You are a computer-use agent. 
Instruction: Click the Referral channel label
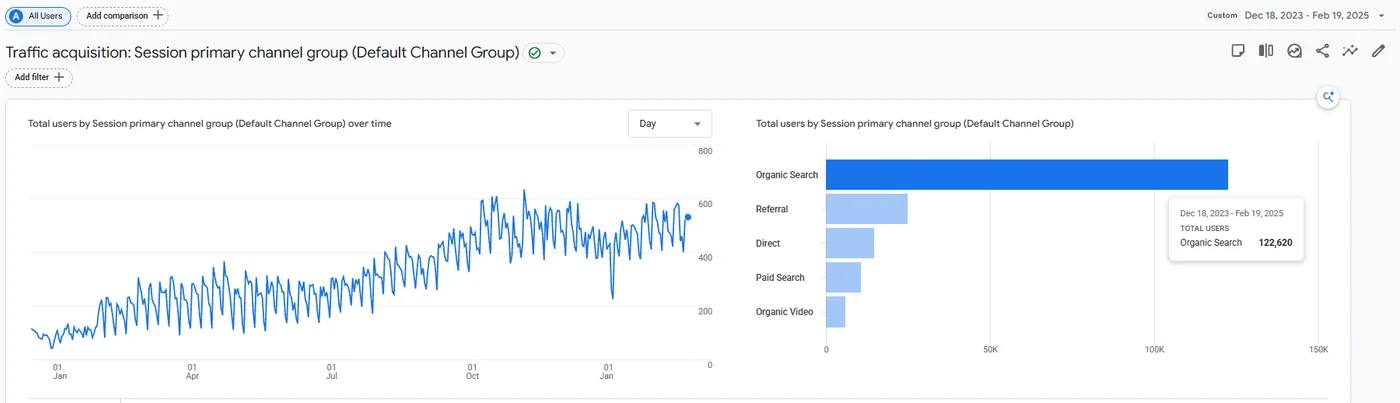tap(772, 209)
